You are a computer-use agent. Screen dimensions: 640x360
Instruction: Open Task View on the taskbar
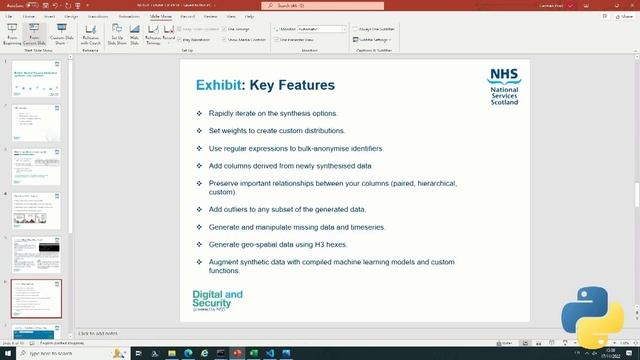[138, 353]
